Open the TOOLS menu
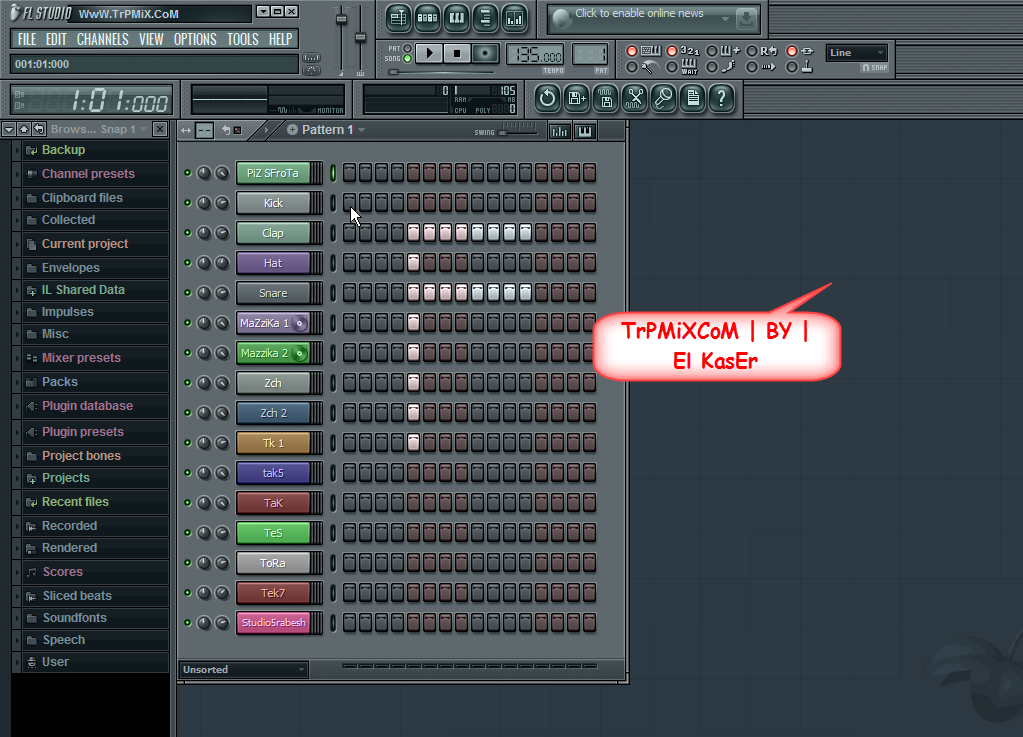 coord(243,39)
